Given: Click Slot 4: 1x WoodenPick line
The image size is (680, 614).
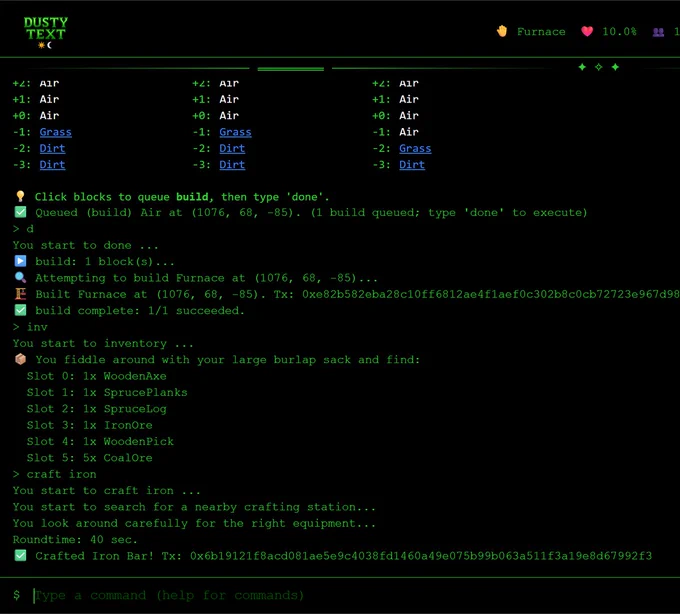Looking at the screenshot, I should [100, 441].
